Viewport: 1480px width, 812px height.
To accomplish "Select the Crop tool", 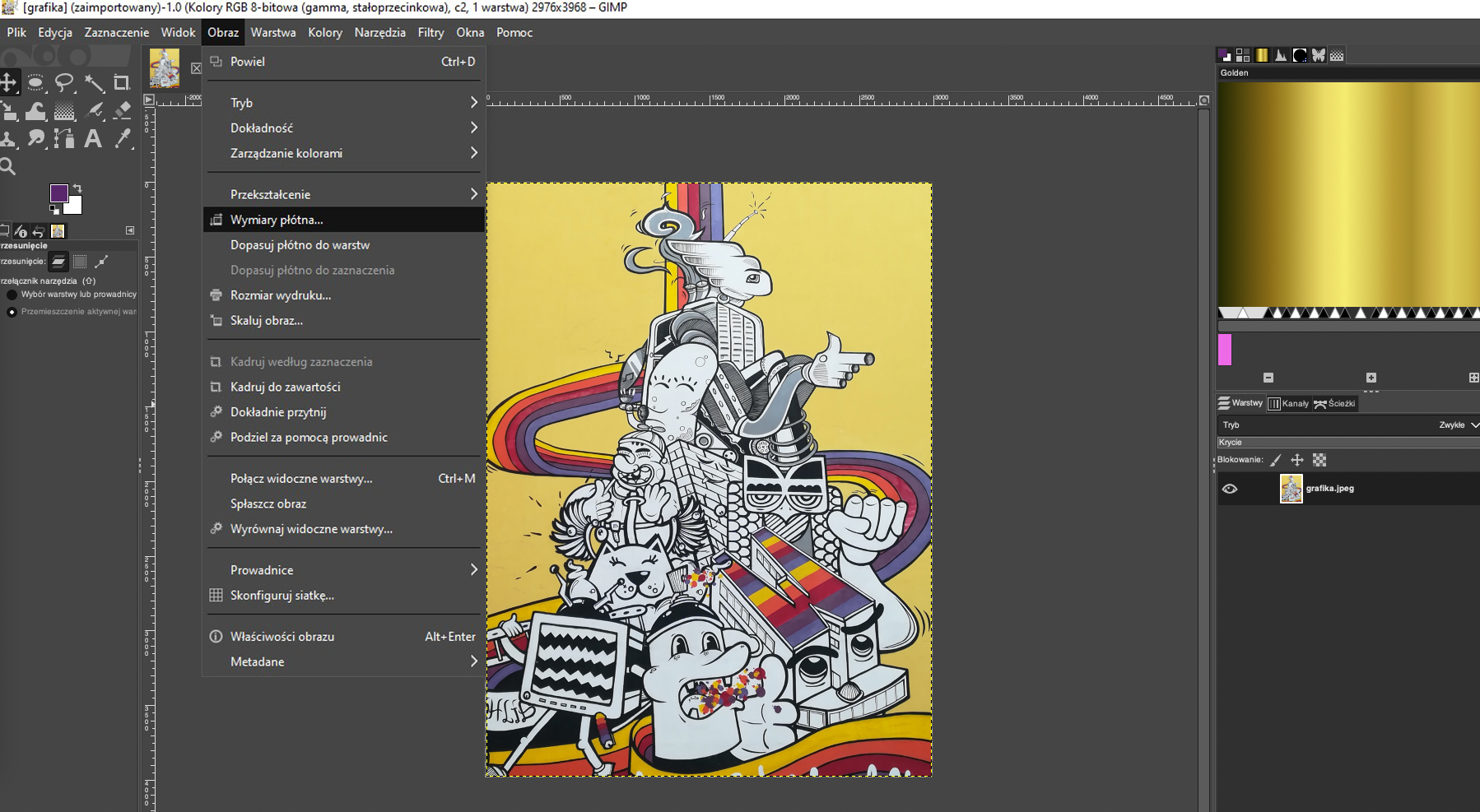I will (x=122, y=82).
